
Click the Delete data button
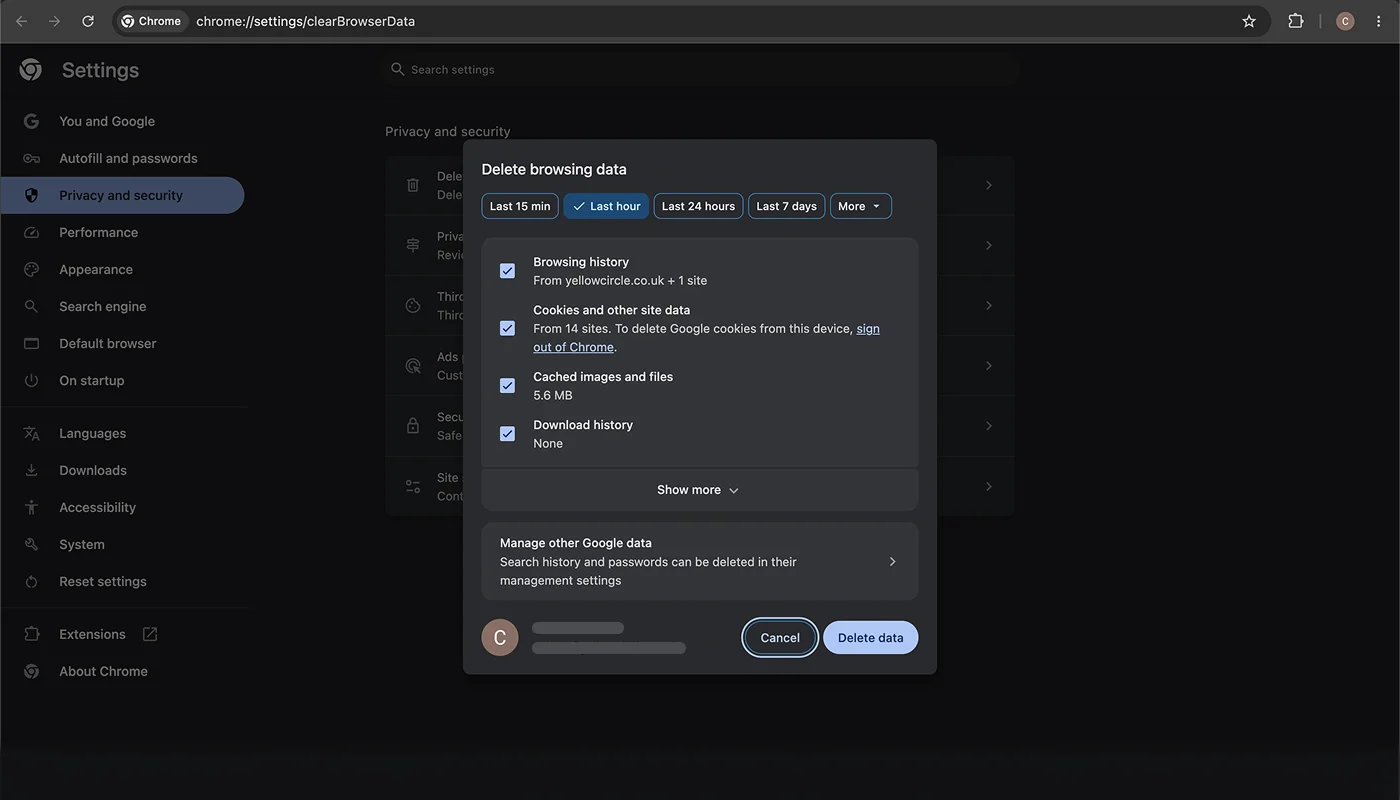(x=870, y=637)
